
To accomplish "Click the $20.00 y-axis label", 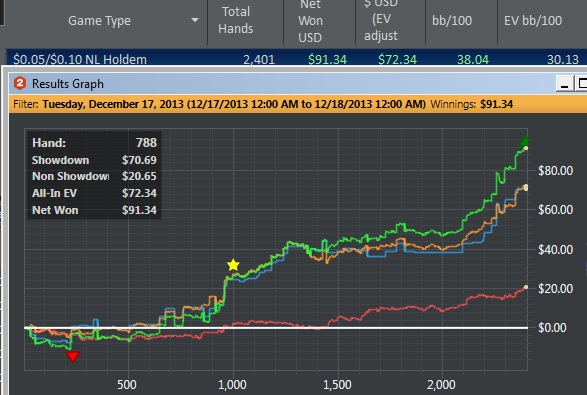I will tap(555, 289).
